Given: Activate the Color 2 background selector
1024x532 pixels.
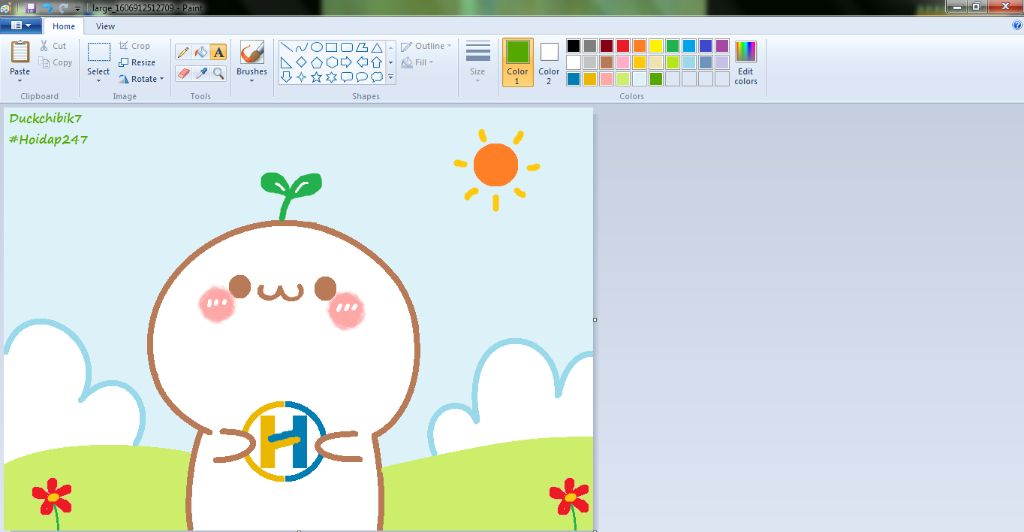Looking at the screenshot, I should click(549, 62).
